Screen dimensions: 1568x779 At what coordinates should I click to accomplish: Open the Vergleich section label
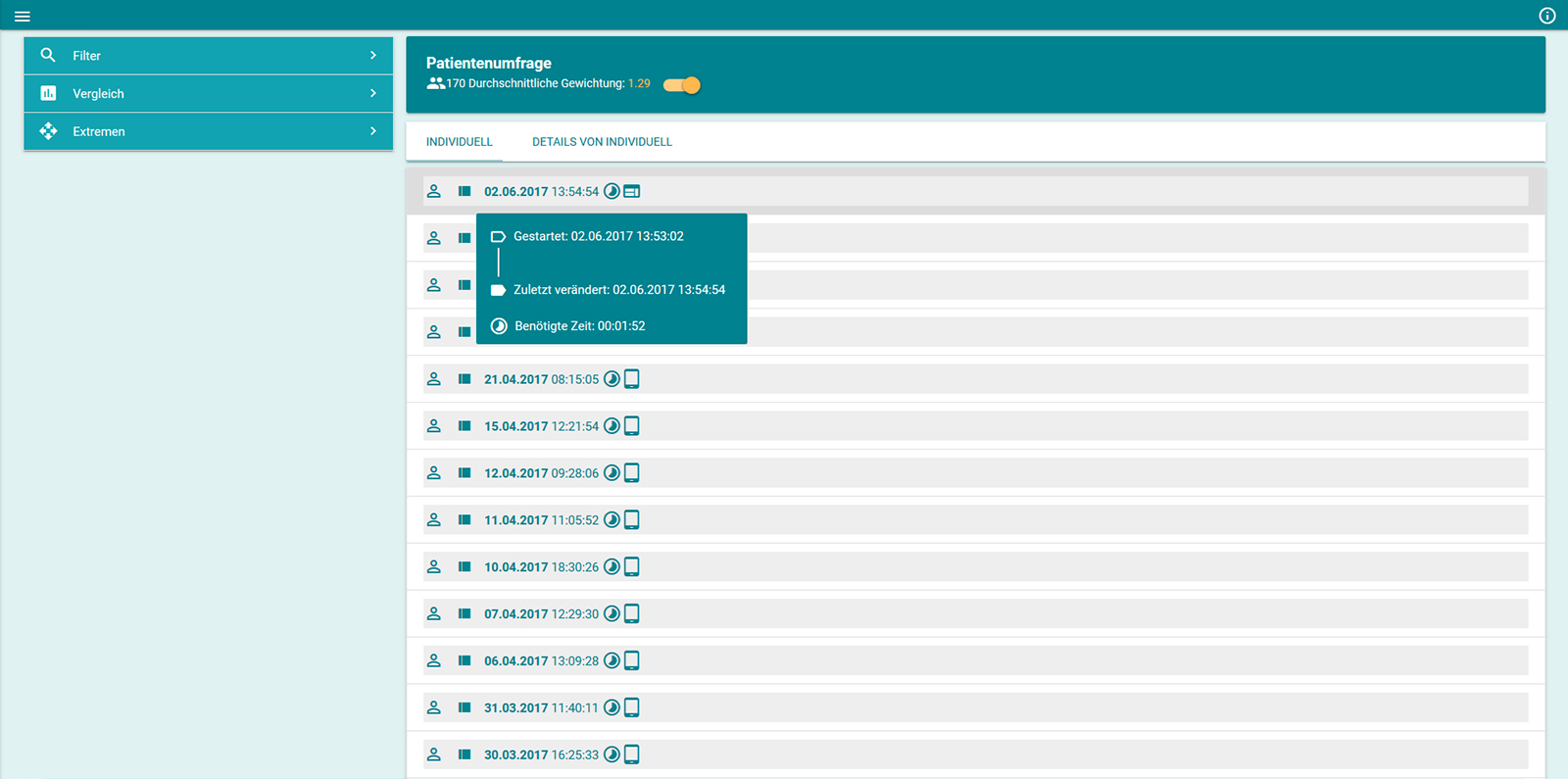click(98, 94)
